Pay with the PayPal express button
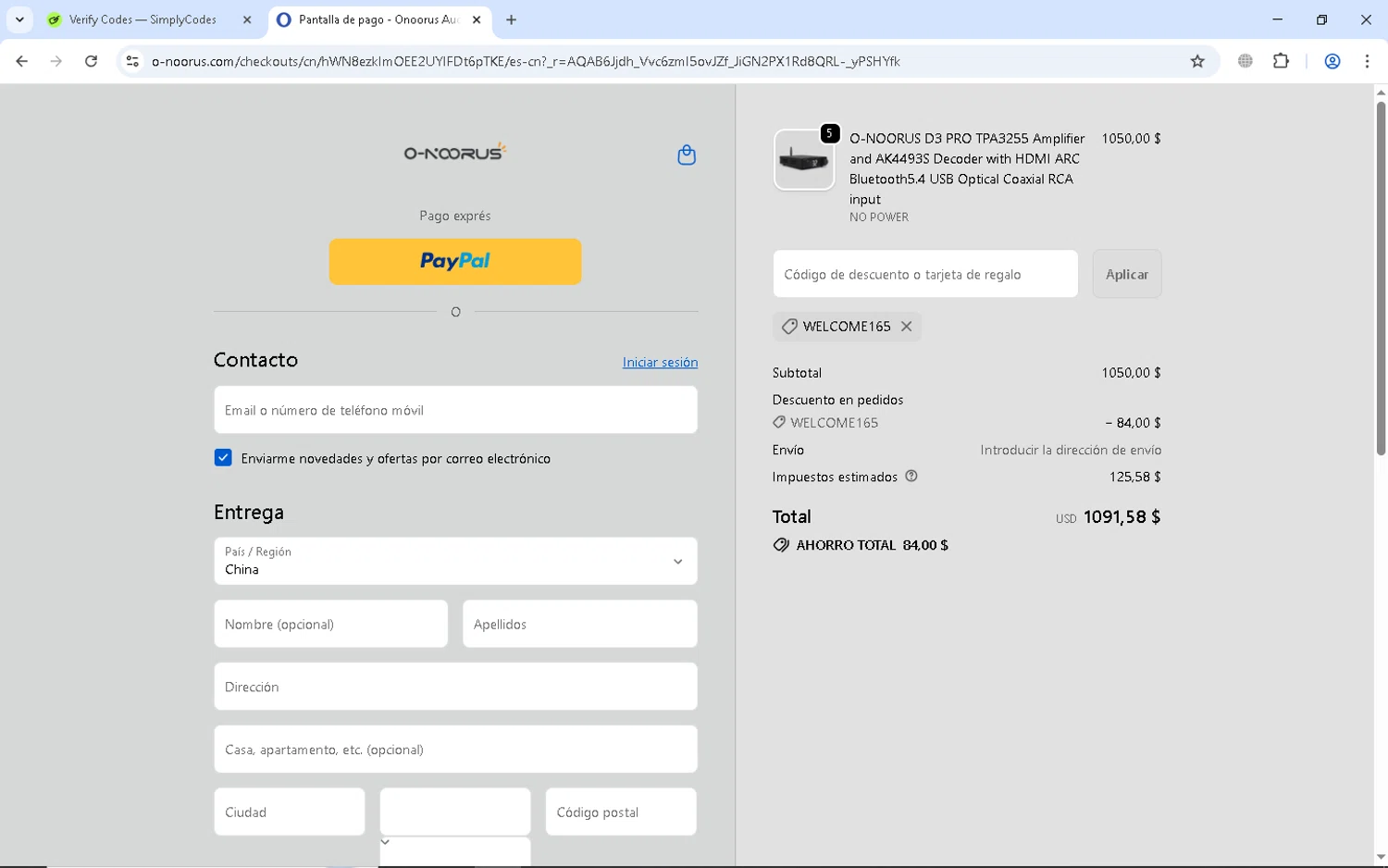The height and width of the screenshot is (868, 1388). coord(455,262)
